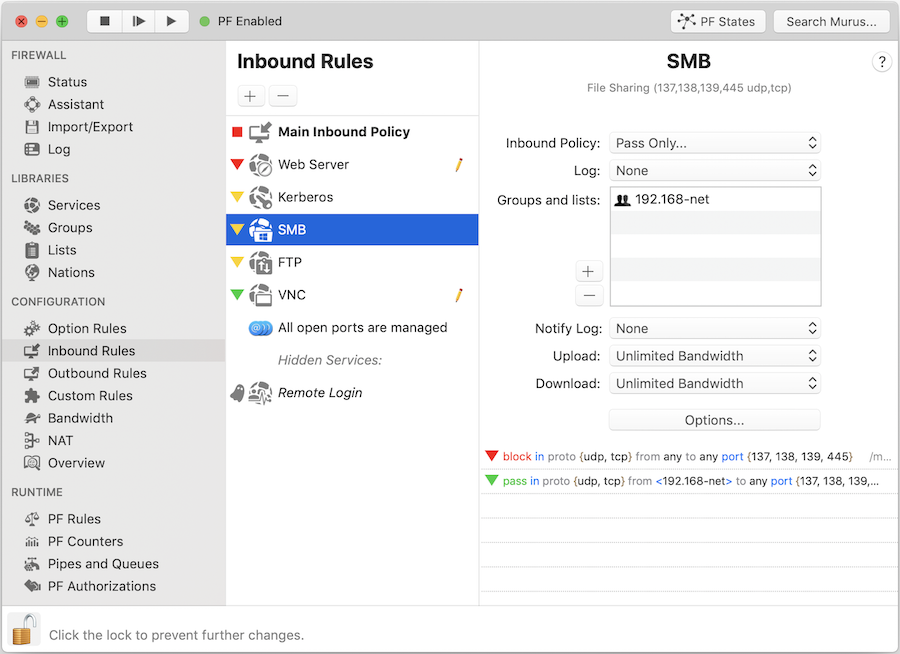Click the pencil icon on Web Server row
900x654 pixels.
click(459, 165)
